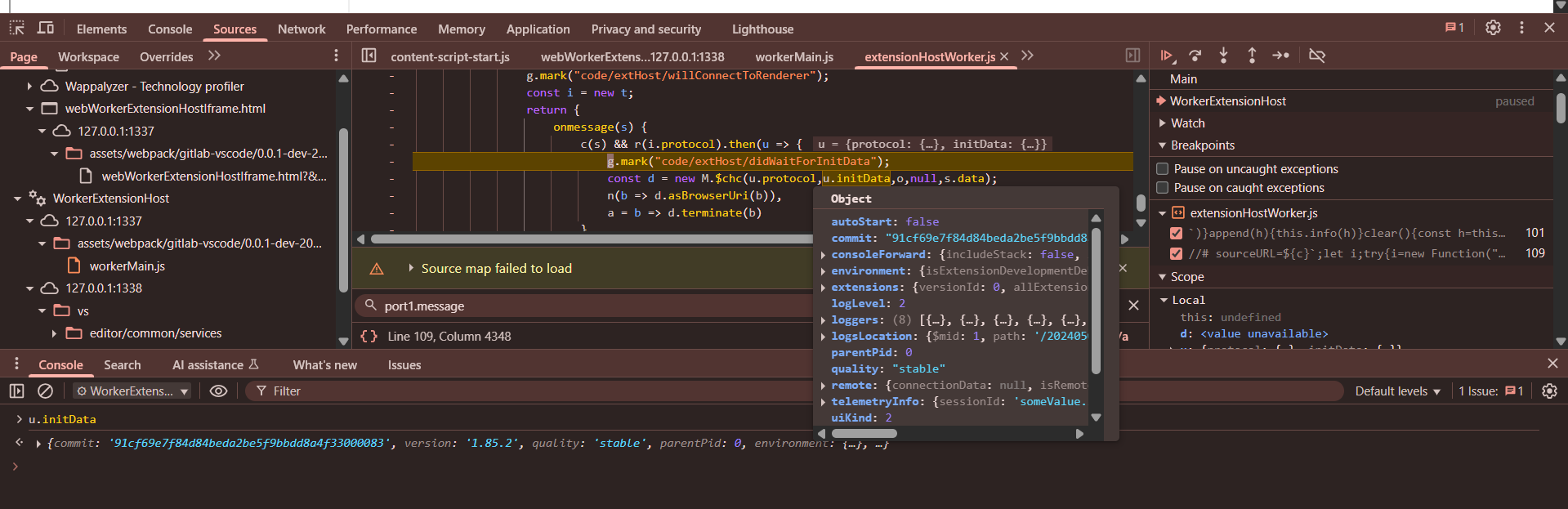Expand the environment property in tooltip
Image resolution: width=1568 pixels, height=509 pixels.
coord(824,271)
